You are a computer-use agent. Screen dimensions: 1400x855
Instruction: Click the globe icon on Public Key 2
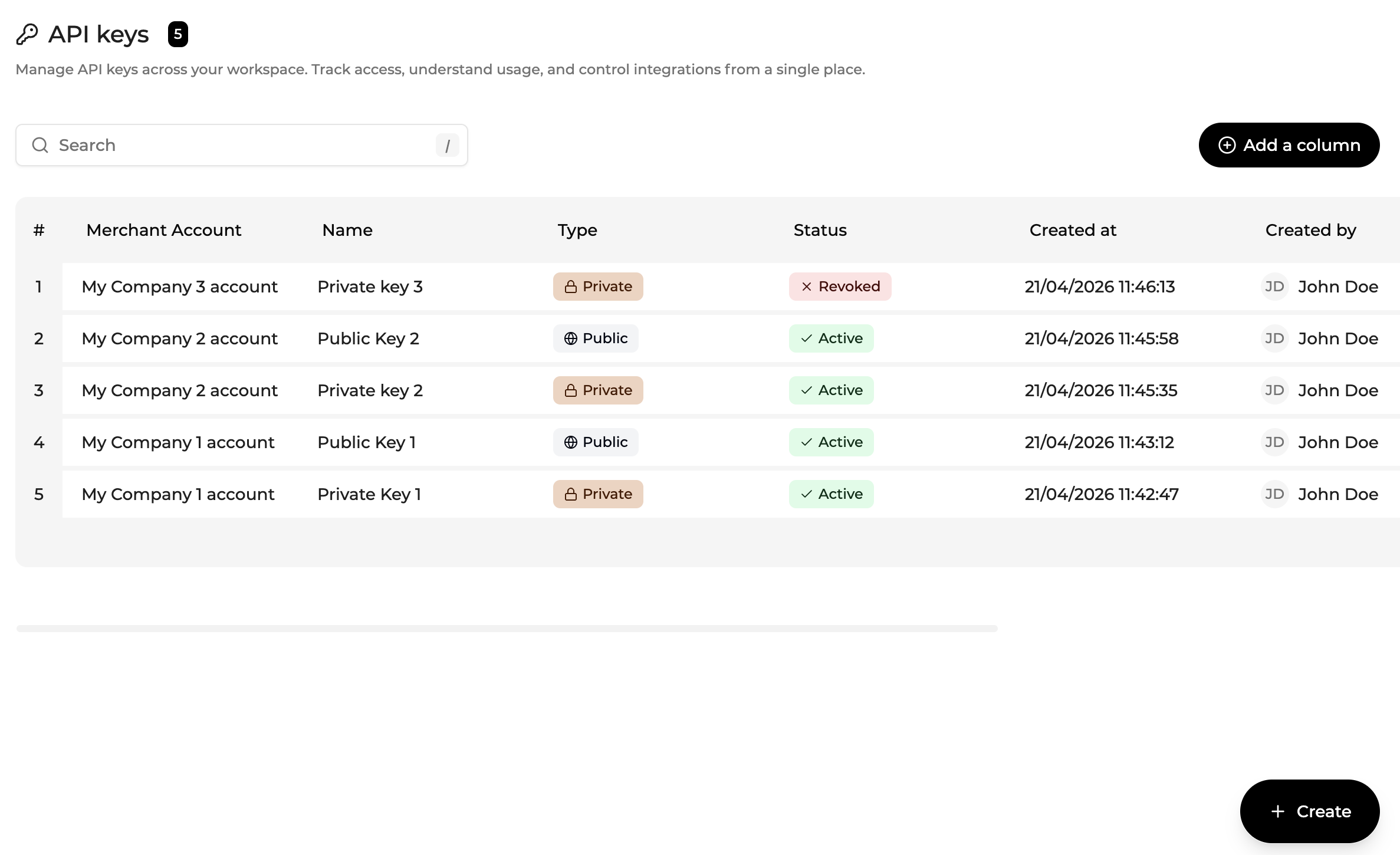coord(570,338)
